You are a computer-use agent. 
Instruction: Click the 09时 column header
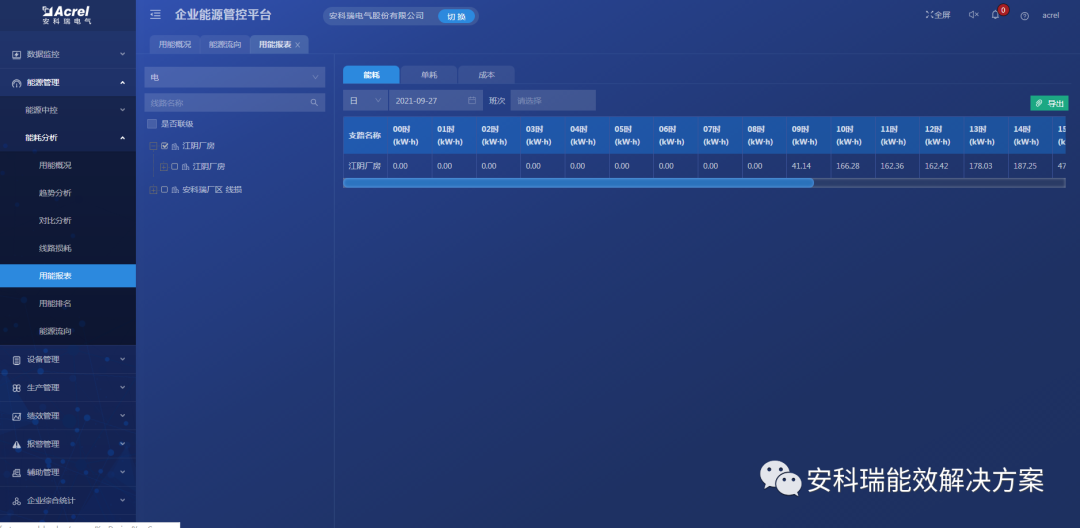809,135
